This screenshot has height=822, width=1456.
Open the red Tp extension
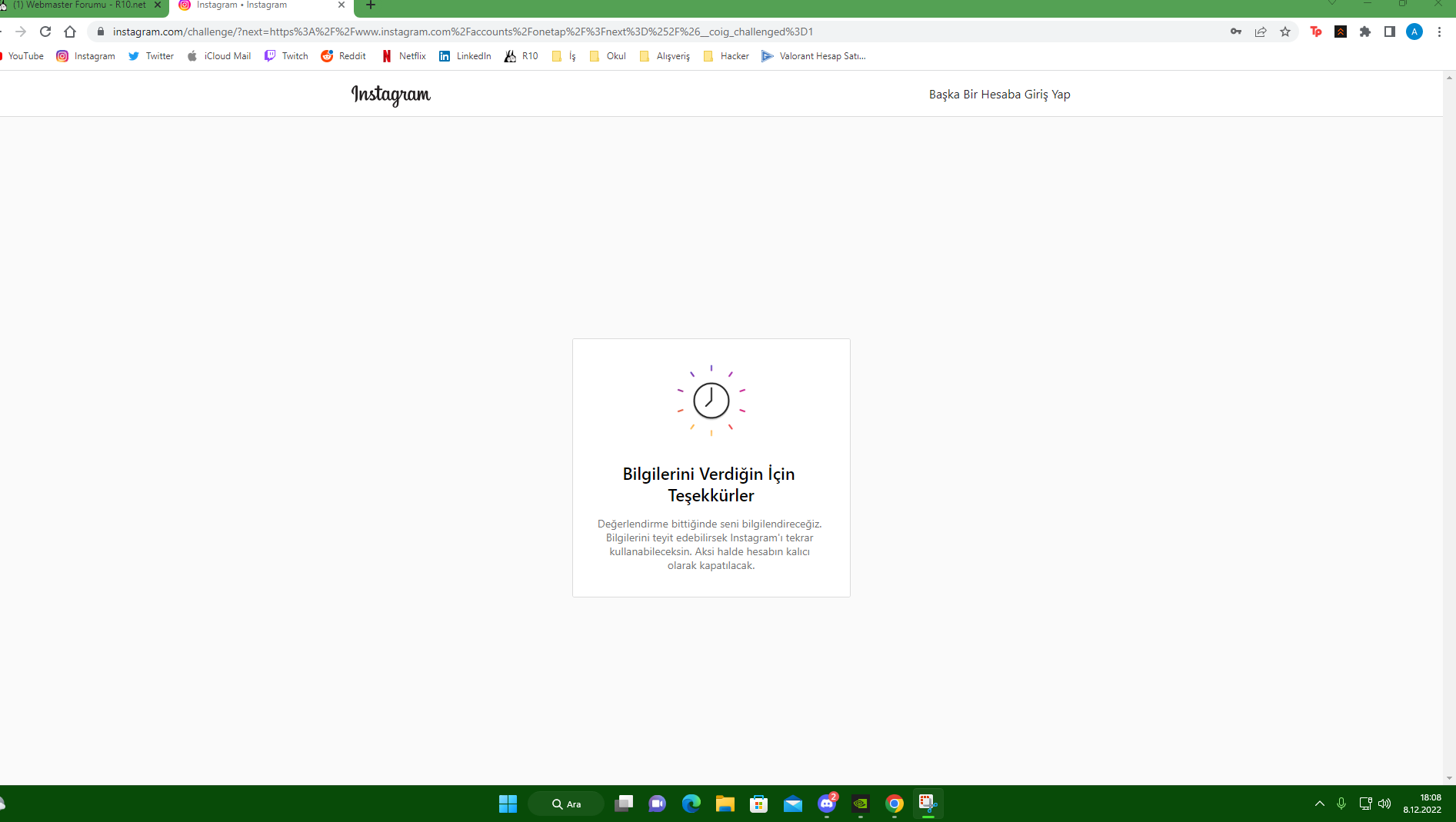1316,32
